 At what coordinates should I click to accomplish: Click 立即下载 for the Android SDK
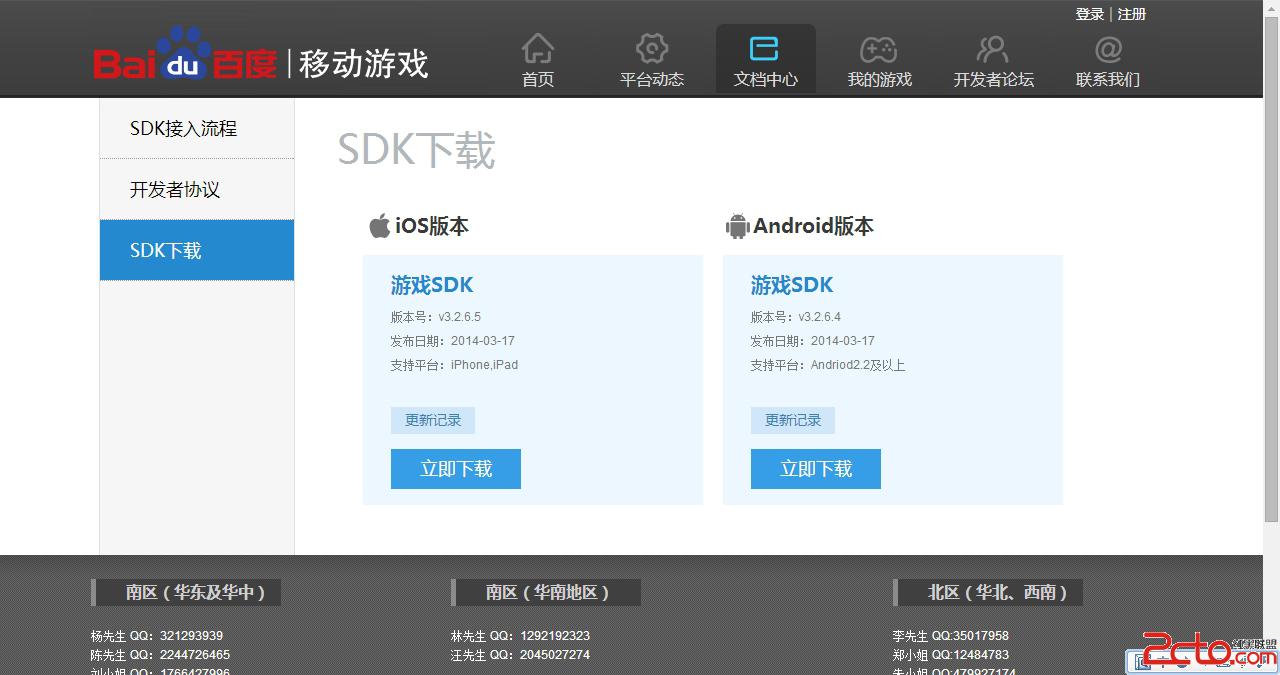816,469
